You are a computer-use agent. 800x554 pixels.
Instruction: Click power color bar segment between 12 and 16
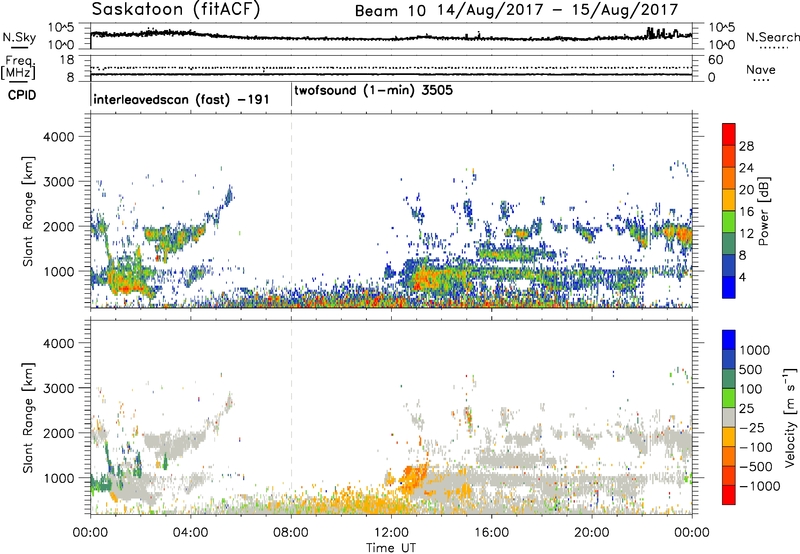pyautogui.click(x=729, y=222)
